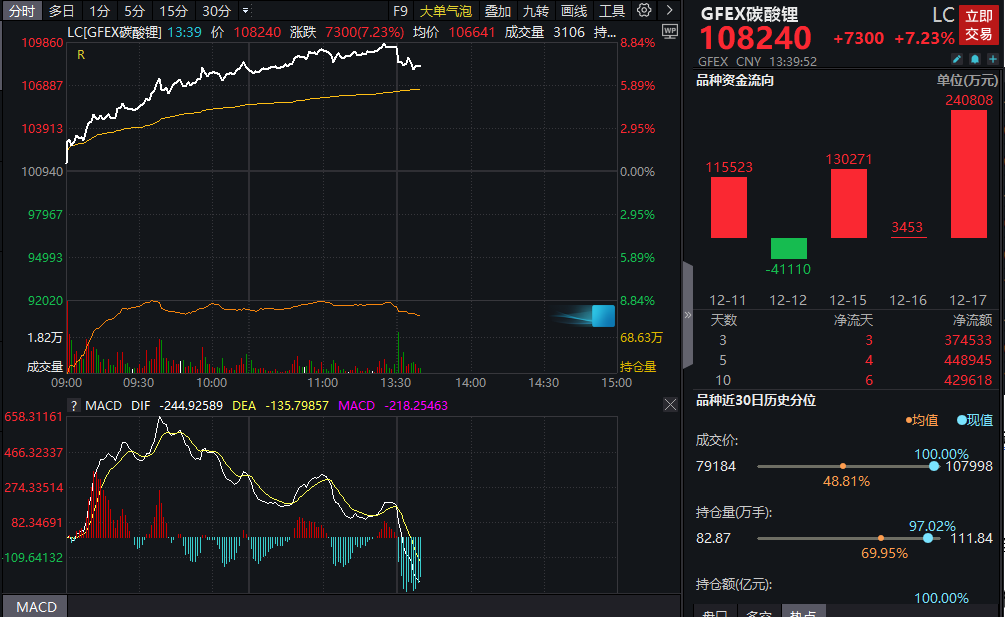
Task: Click the F9 button in toolbar
Action: click(x=400, y=11)
